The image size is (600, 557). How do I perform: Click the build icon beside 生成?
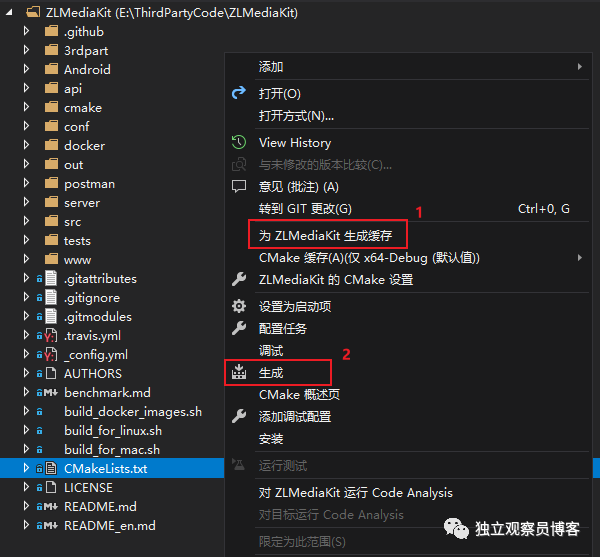point(239,372)
